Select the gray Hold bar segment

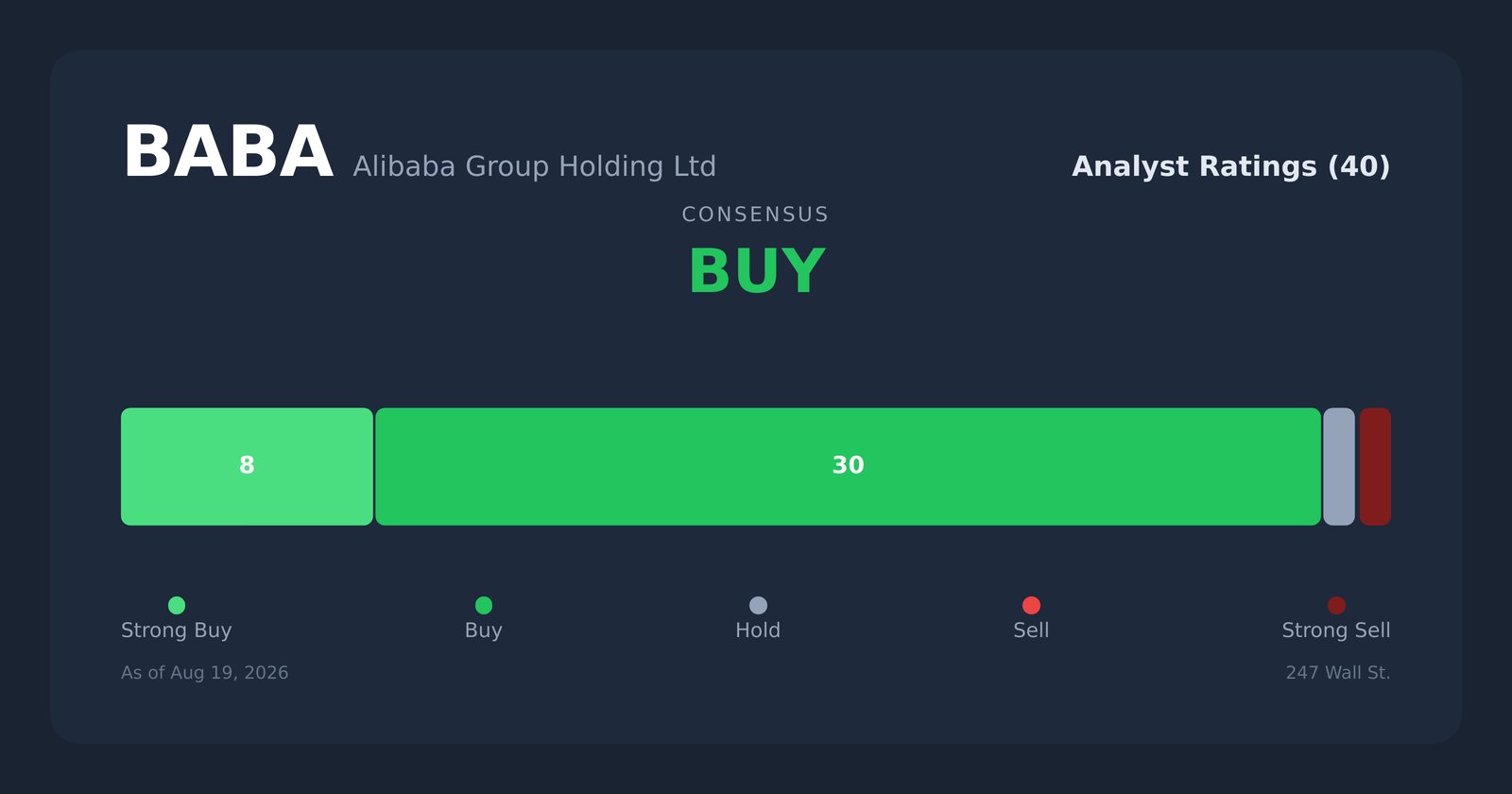(1339, 467)
